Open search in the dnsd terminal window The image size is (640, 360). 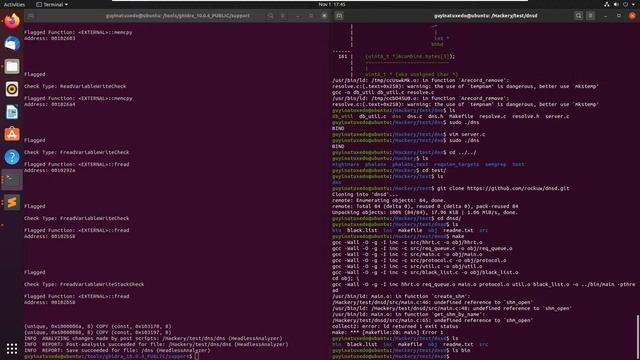click(x=578, y=16)
